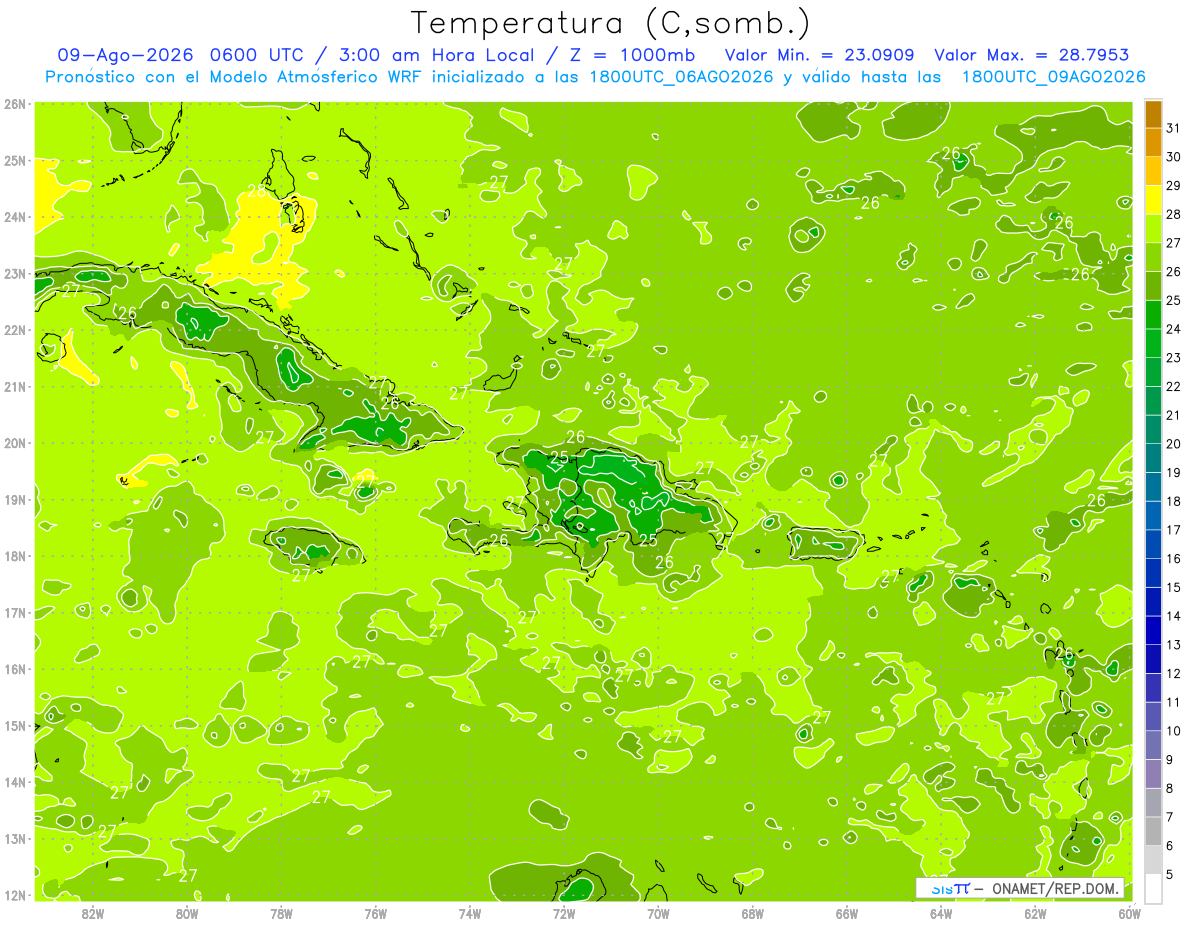Click the 66W longitude axis label
1200x927 pixels.
[x=847, y=913]
